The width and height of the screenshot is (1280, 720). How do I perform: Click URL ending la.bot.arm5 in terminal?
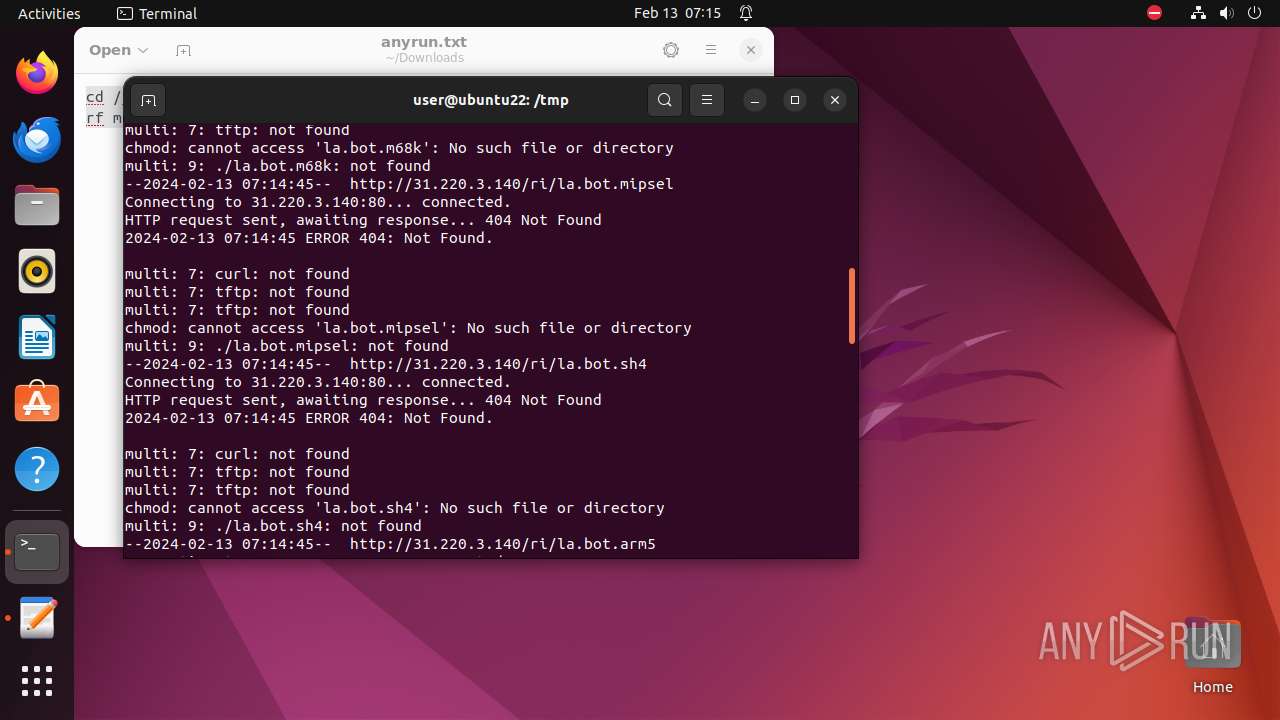[502, 544]
